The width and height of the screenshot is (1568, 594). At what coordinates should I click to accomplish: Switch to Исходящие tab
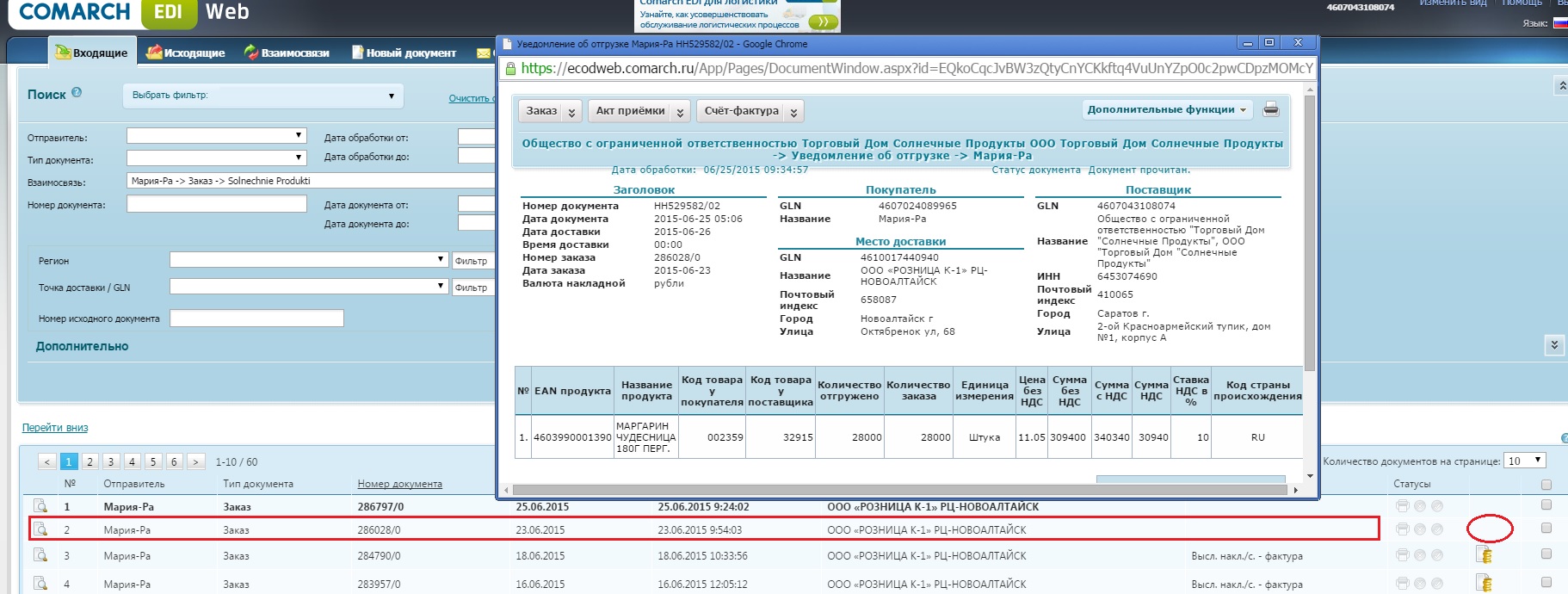186,53
